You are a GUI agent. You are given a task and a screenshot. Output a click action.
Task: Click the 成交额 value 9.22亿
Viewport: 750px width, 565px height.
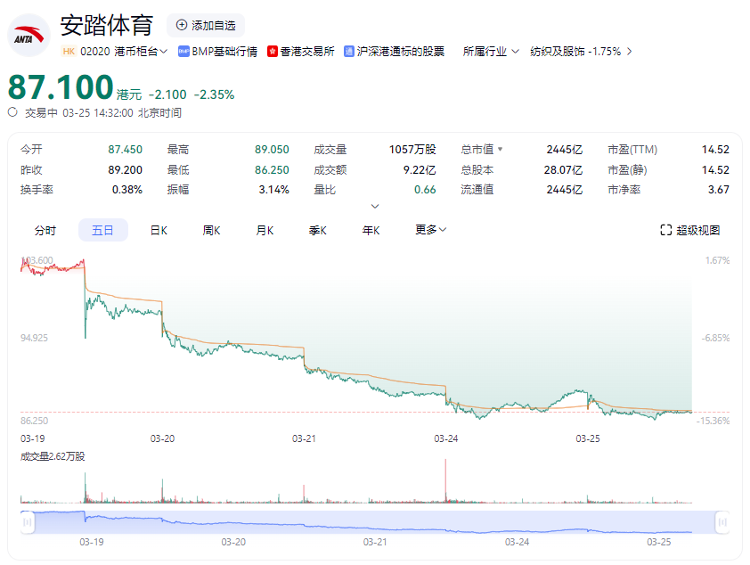[419, 170]
